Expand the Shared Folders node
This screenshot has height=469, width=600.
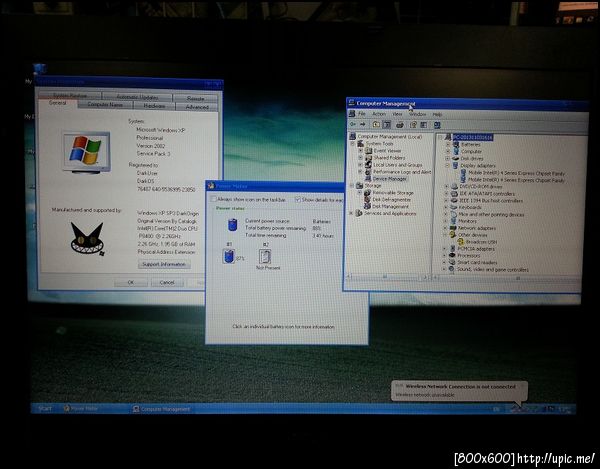[360, 158]
